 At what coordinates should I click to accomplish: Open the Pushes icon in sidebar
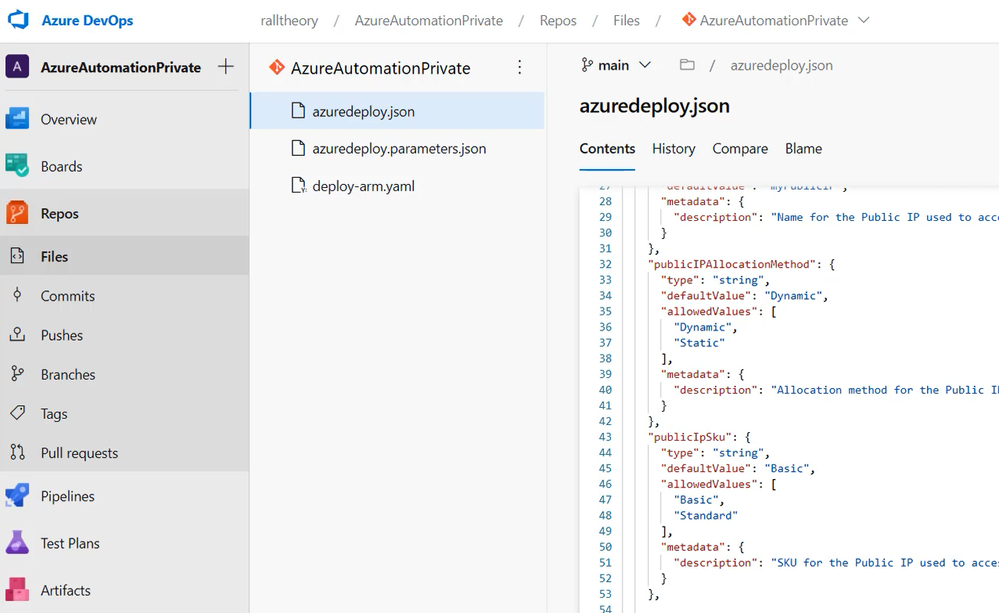point(17,335)
